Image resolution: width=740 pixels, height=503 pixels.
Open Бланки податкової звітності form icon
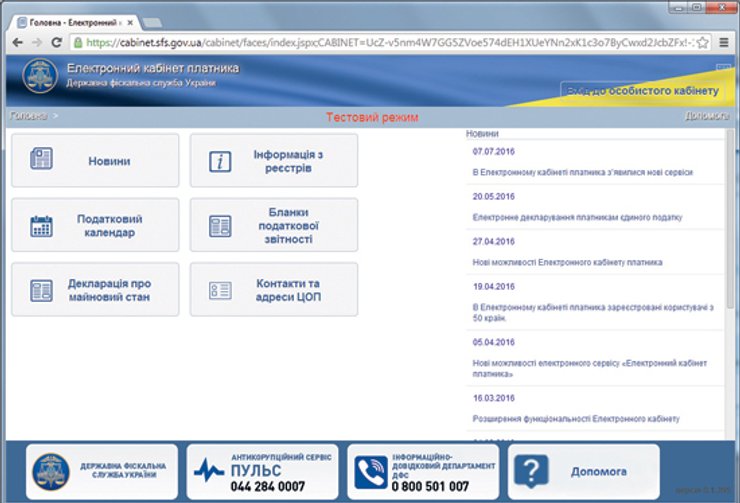[x=220, y=226]
